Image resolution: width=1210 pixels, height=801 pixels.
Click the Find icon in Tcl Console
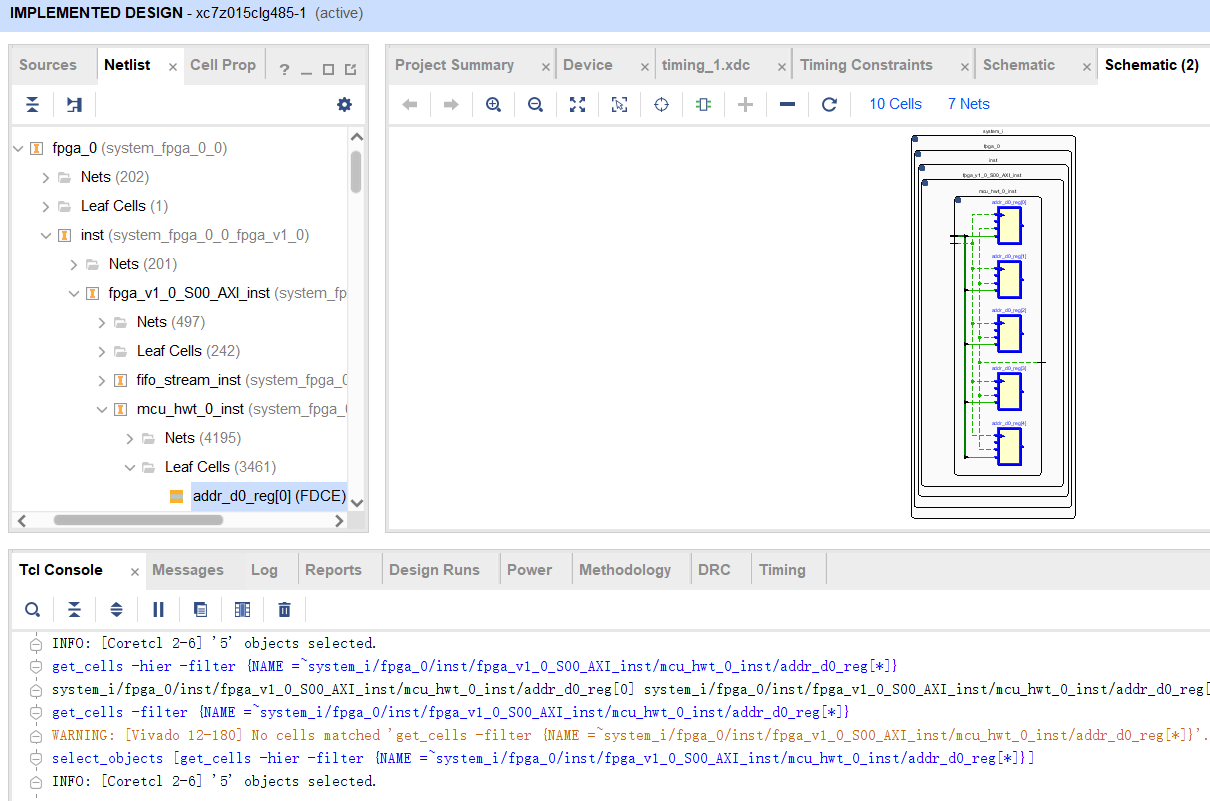pyautogui.click(x=32, y=609)
